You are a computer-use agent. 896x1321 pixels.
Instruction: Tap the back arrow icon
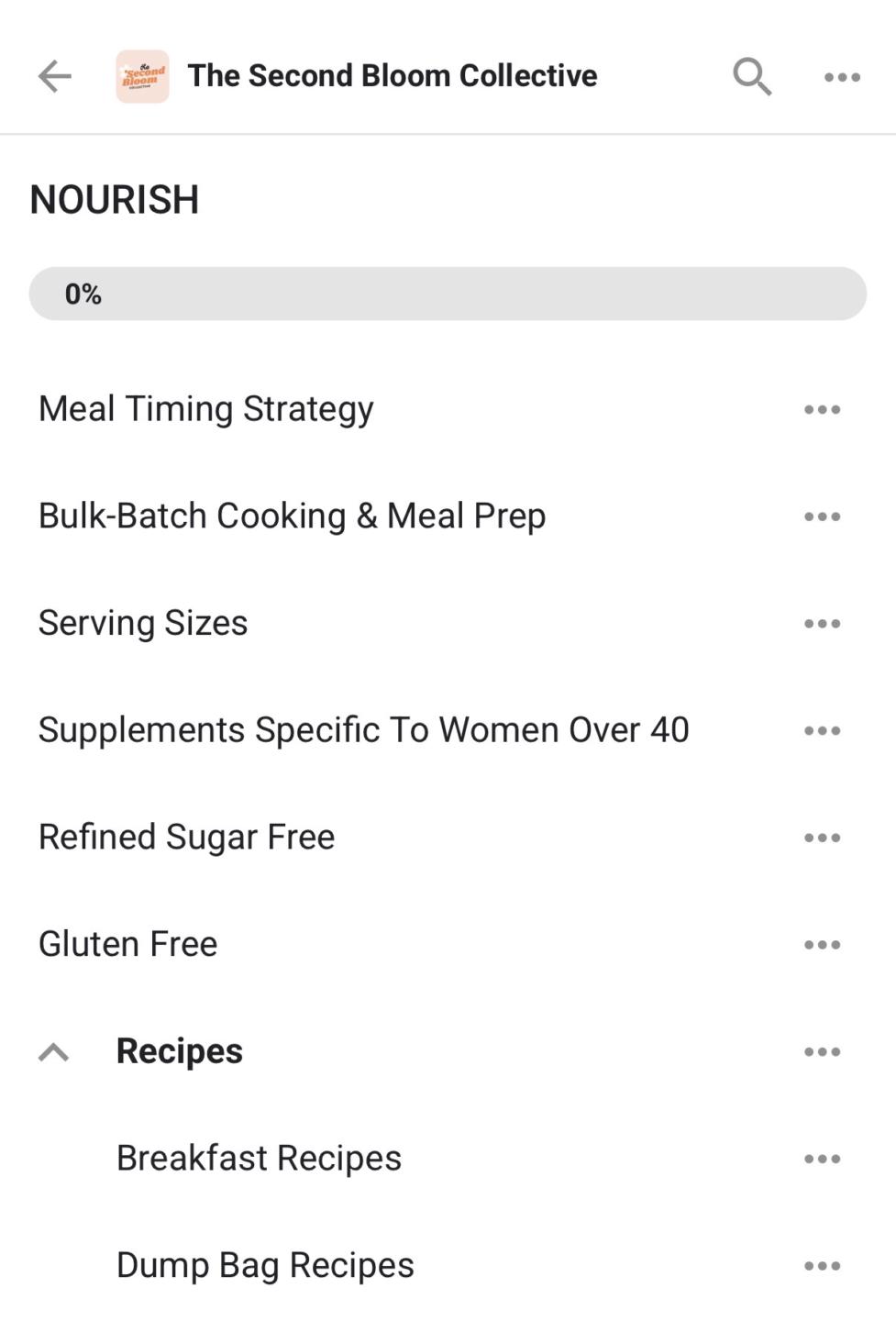pyautogui.click(x=54, y=76)
